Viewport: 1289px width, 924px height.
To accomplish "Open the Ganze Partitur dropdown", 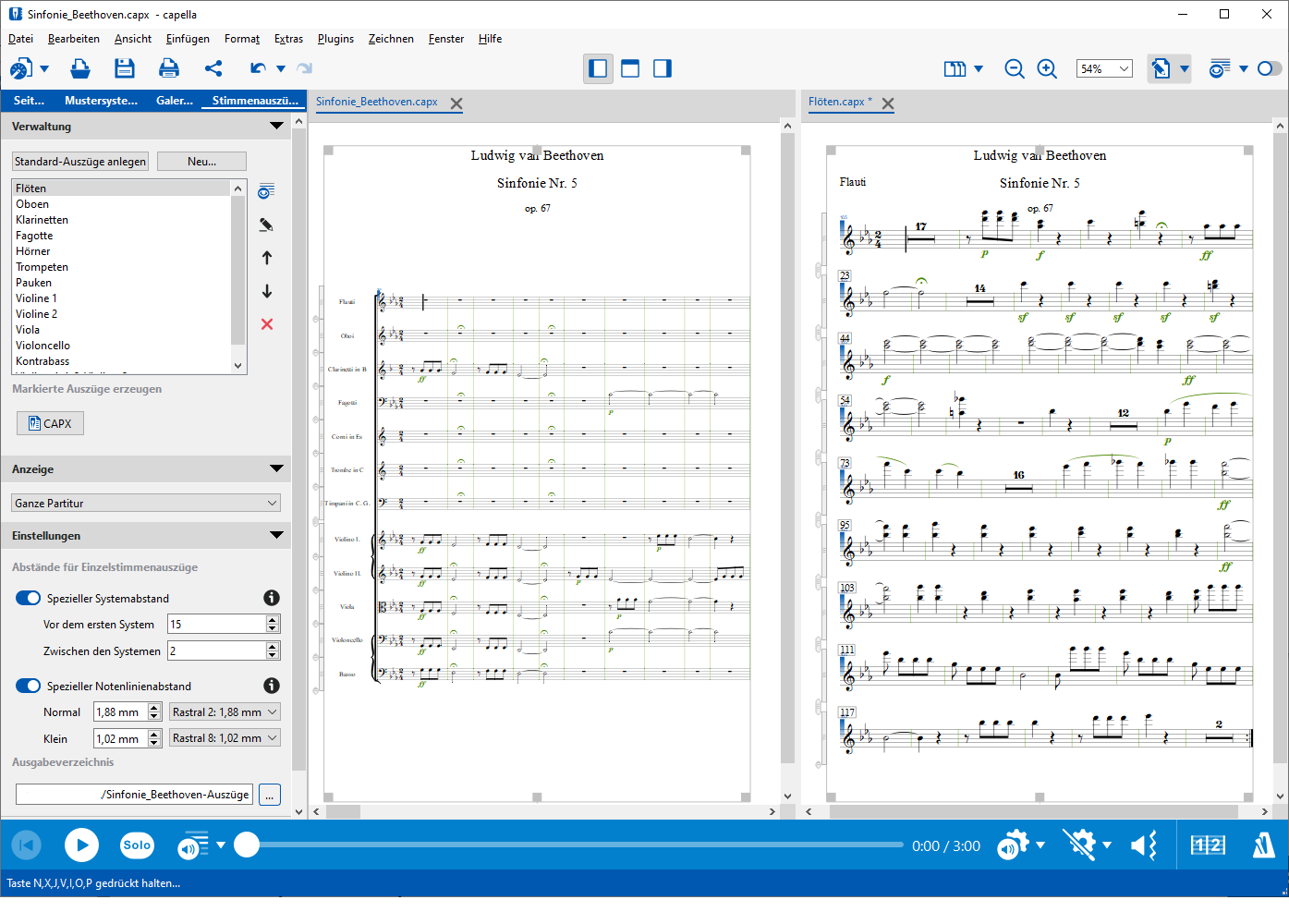I will (146, 504).
